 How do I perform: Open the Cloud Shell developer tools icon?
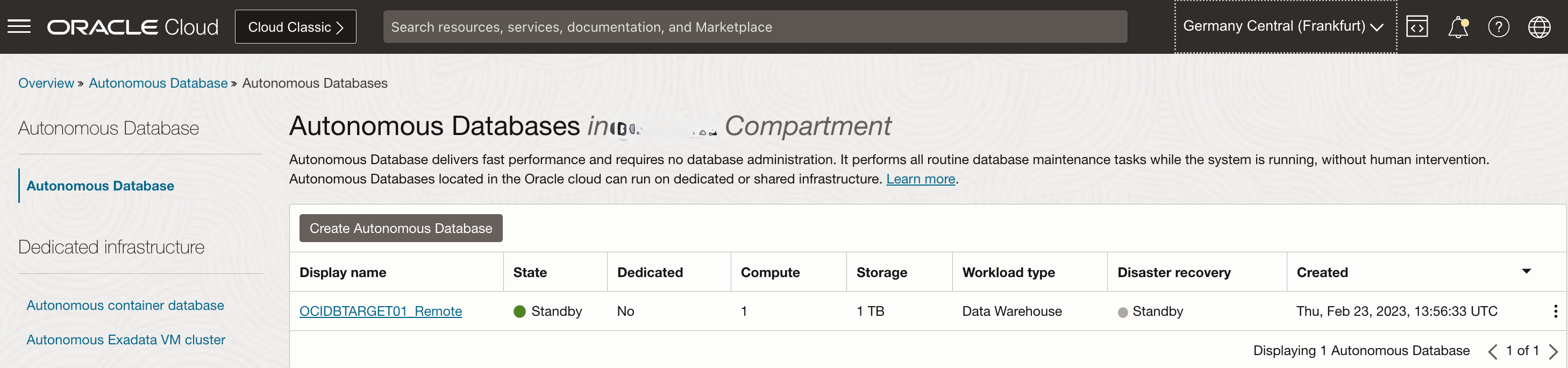coord(1417,27)
